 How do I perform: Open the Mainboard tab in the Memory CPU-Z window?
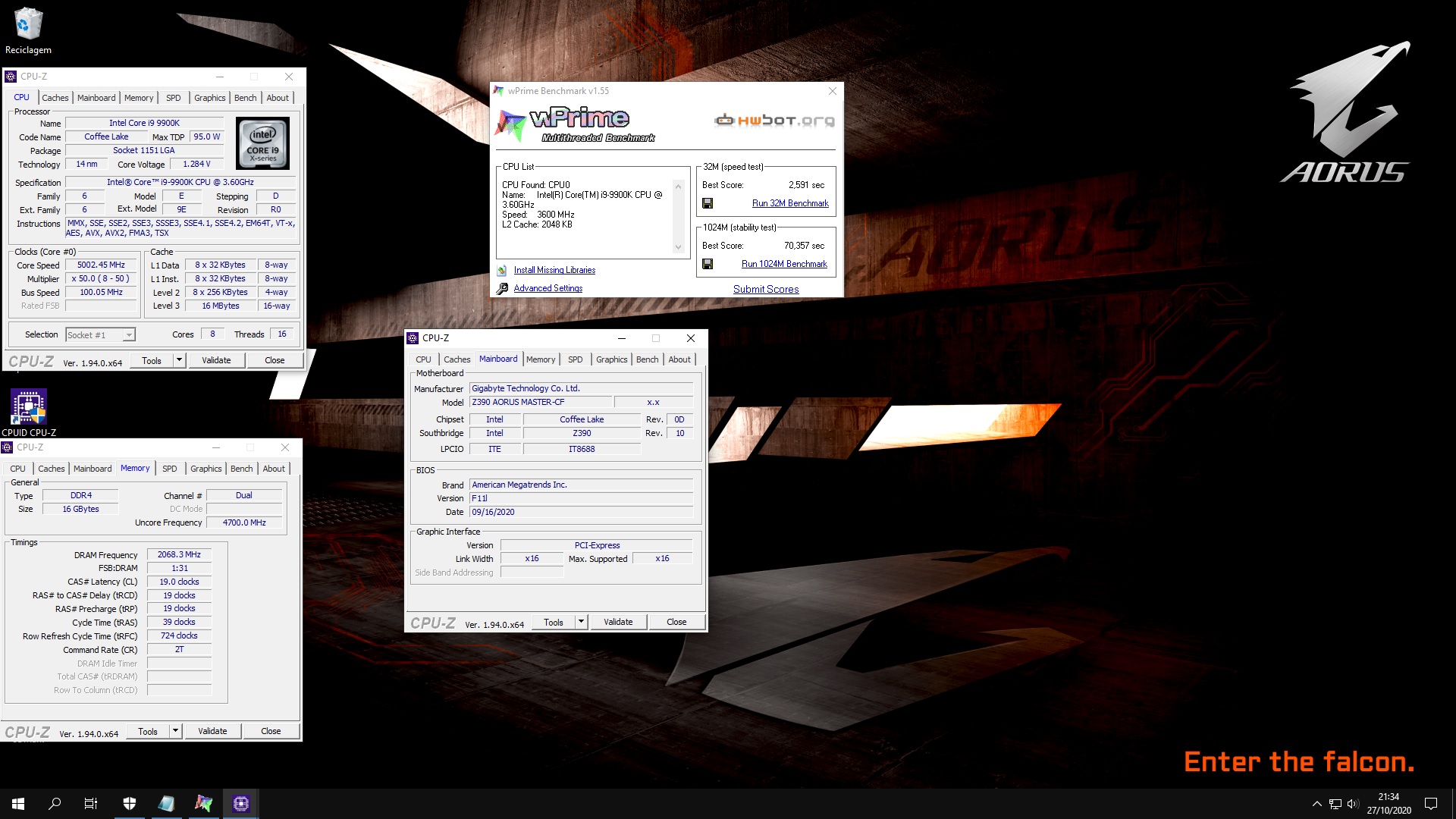[x=93, y=469]
